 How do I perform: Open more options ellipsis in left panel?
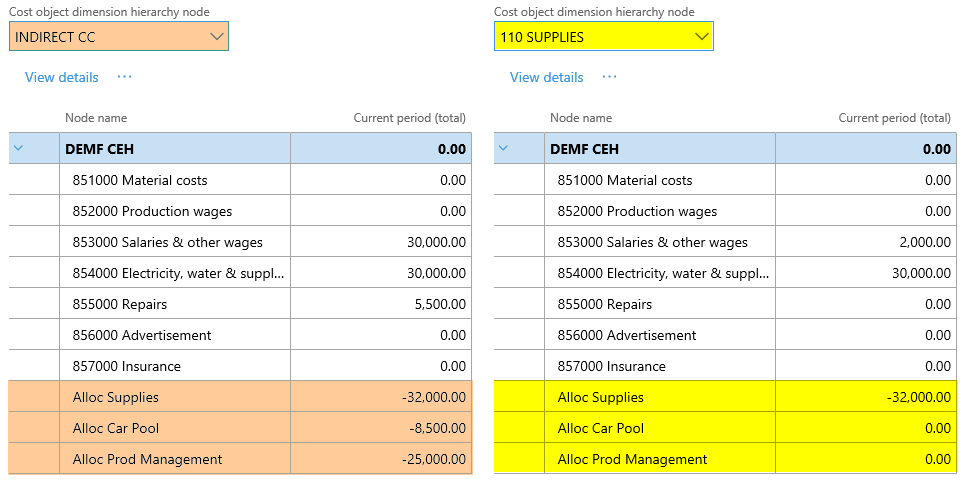tap(124, 77)
